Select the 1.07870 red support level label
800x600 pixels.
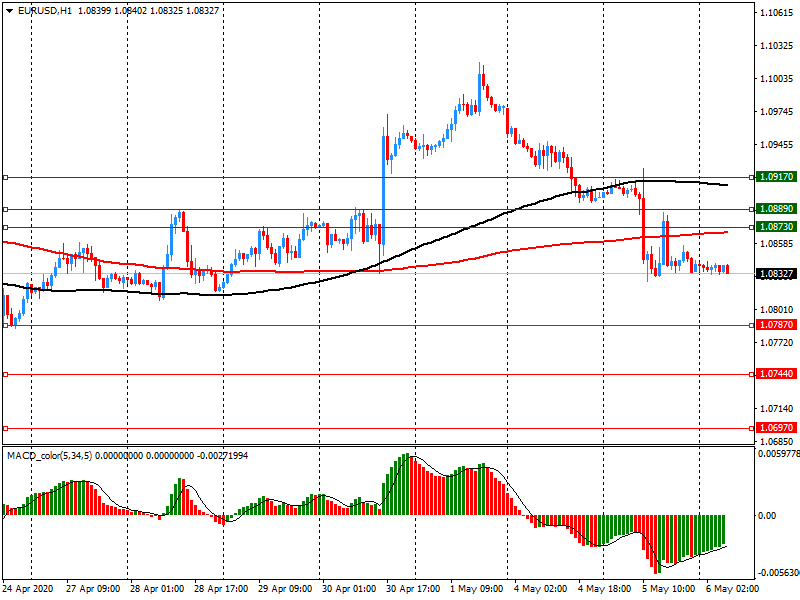click(x=777, y=324)
